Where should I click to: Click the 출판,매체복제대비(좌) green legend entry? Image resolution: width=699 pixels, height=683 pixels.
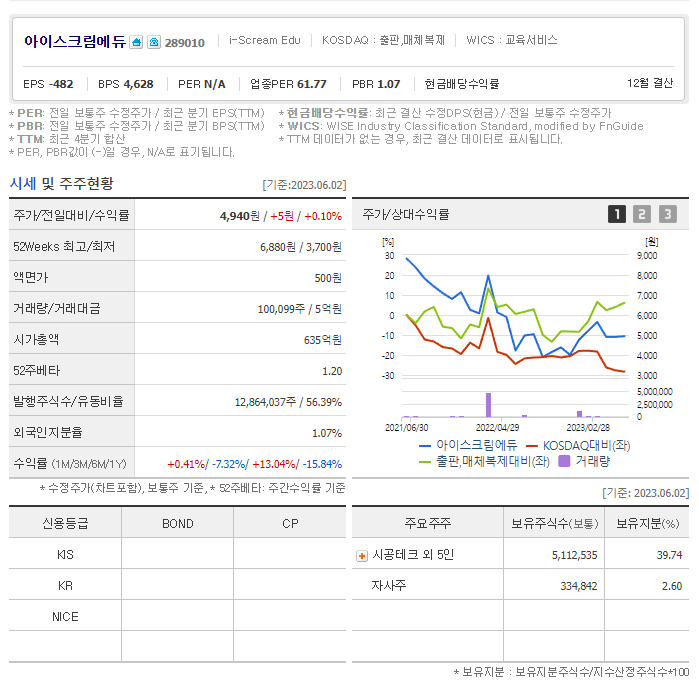coord(484,461)
